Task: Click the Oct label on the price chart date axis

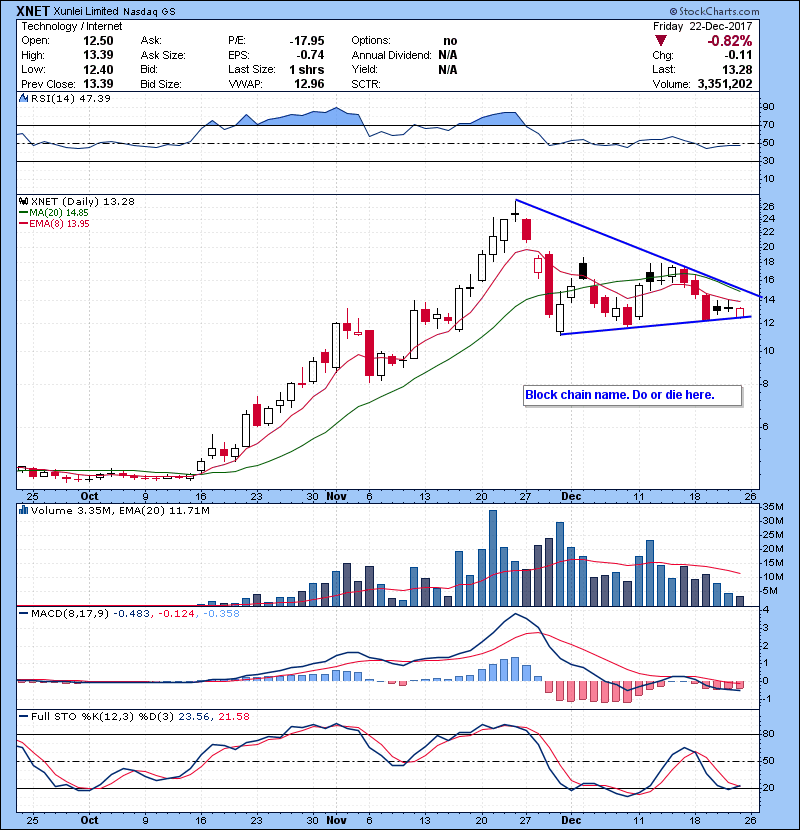Action: (89, 496)
